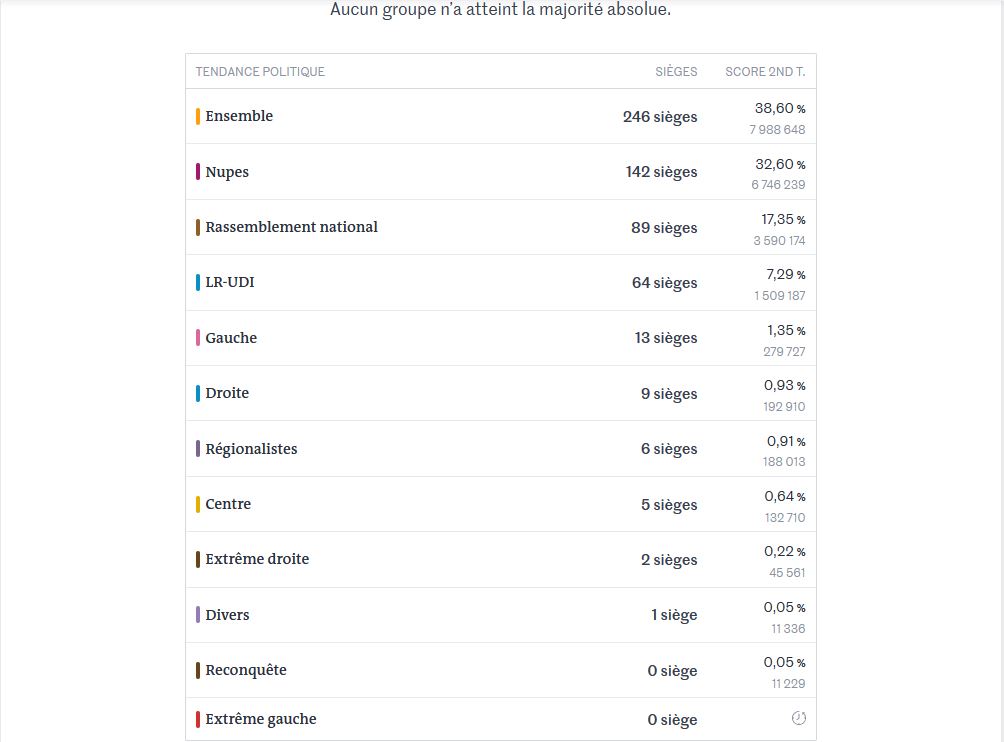This screenshot has width=1004, height=742.
Task: Click the red Extrême gauche color marker
Action: pos(198,719)
